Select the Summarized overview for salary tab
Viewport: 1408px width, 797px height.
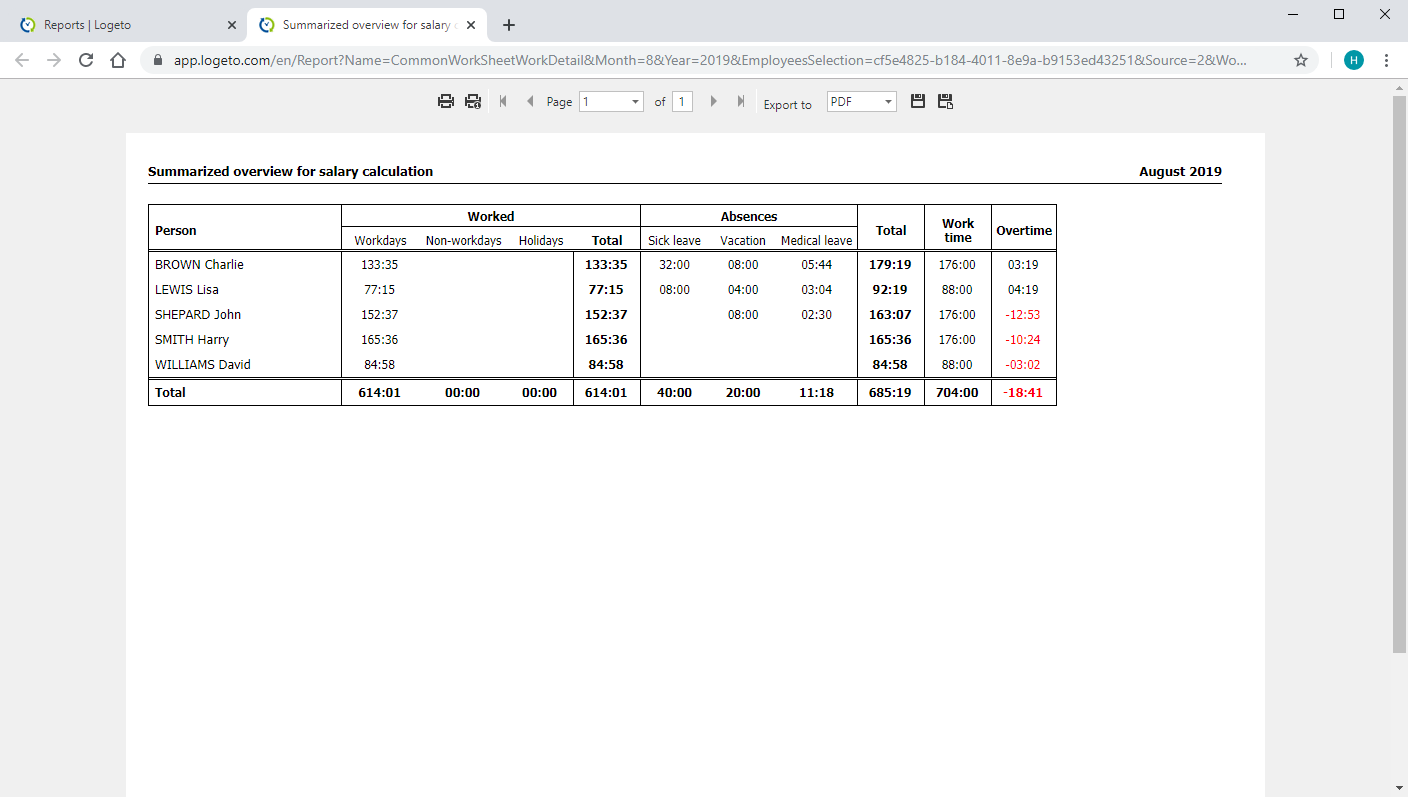(x=365, y=25)
